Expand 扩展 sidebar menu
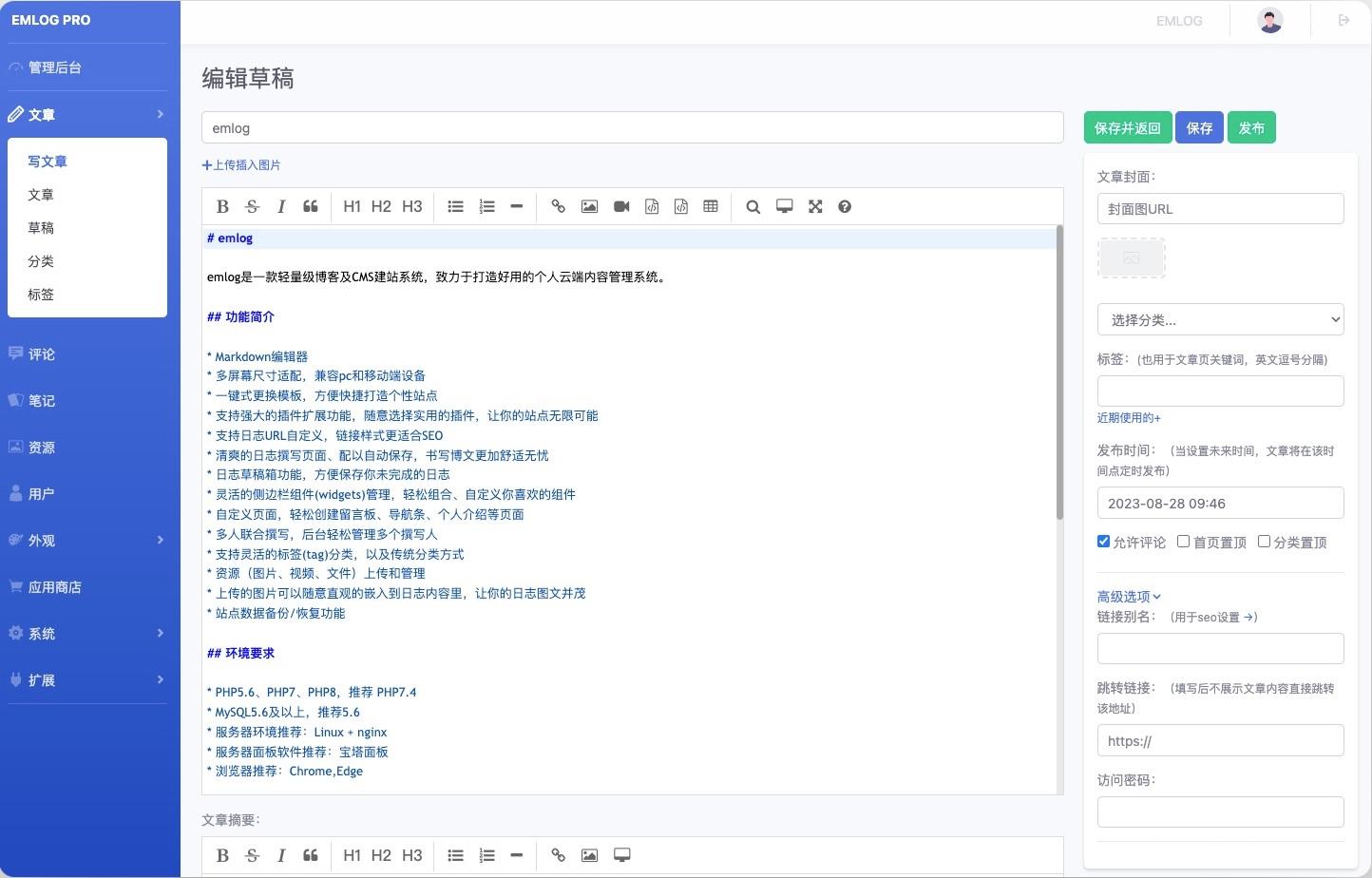 coord(86,679)
